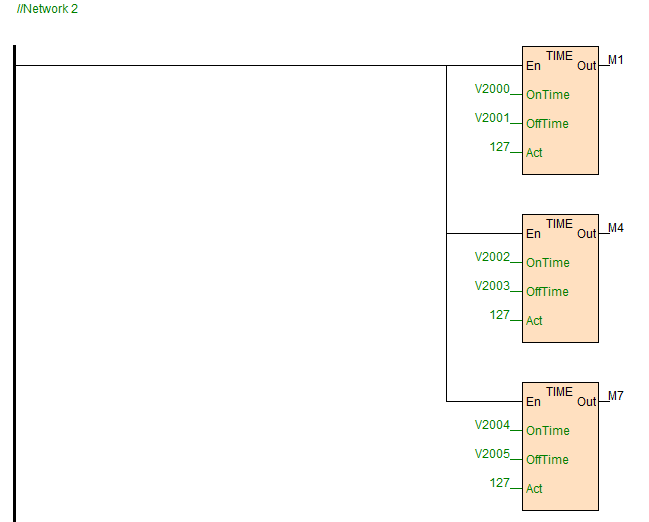
Task: Click the Out pin of M4 TIME block
Action: tap(587, 234)
